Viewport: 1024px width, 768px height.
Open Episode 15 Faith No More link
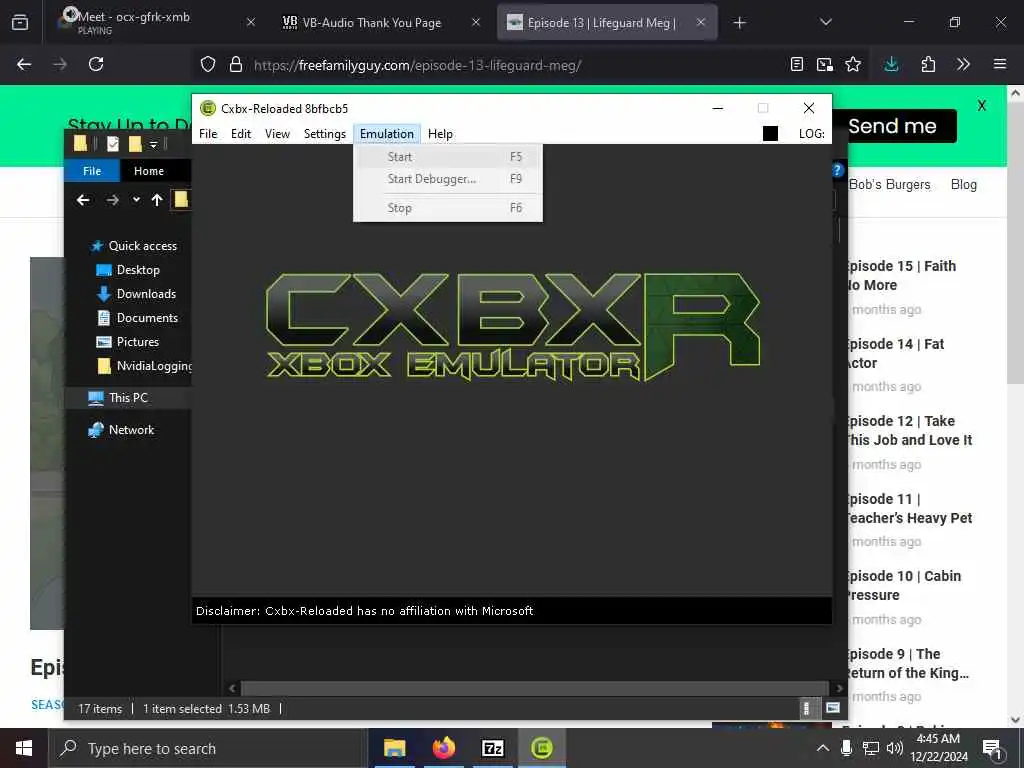click(901, 276)
